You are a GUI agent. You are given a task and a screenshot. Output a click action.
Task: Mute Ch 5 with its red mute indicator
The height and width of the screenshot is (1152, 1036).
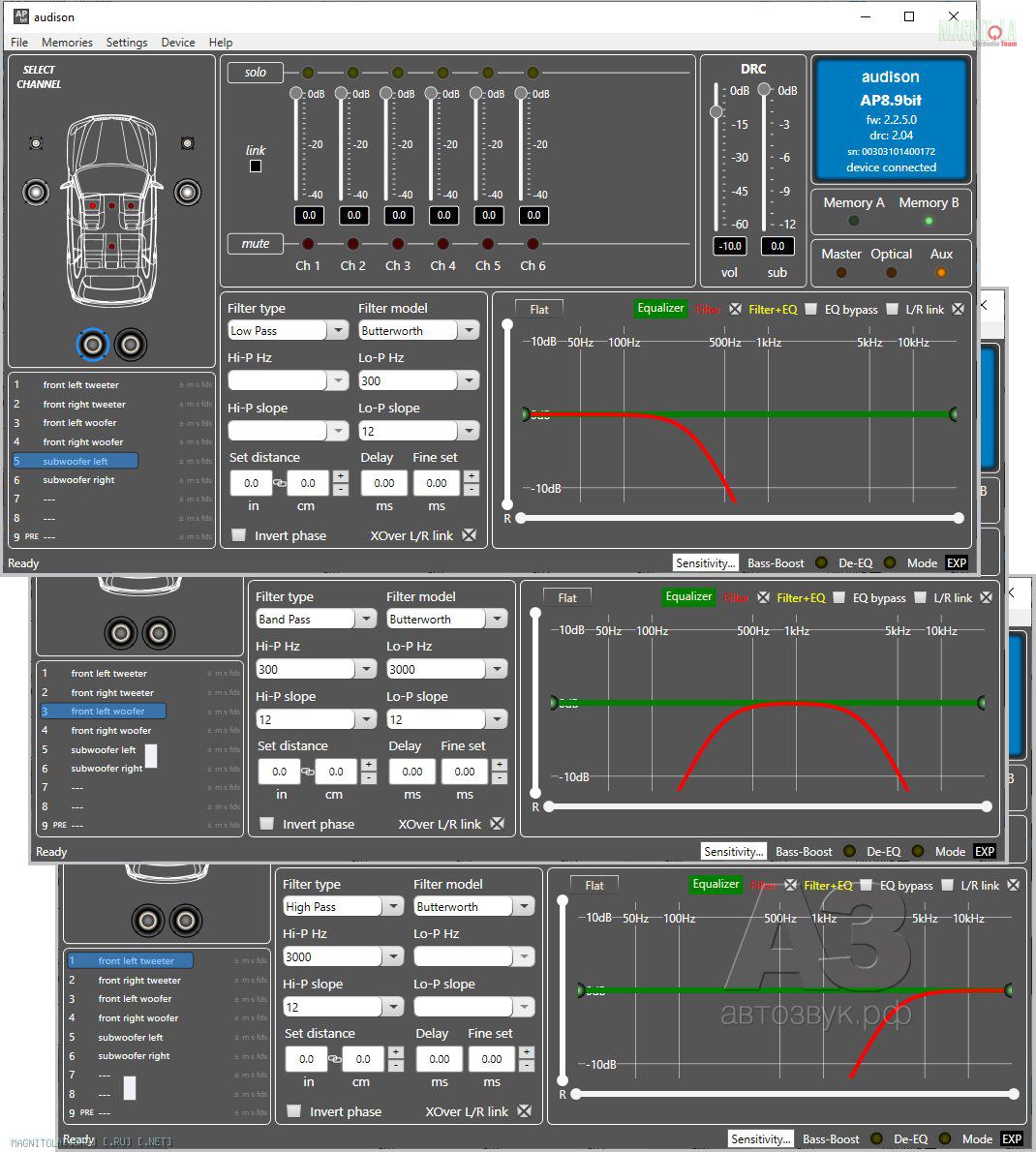coord(489,243)
